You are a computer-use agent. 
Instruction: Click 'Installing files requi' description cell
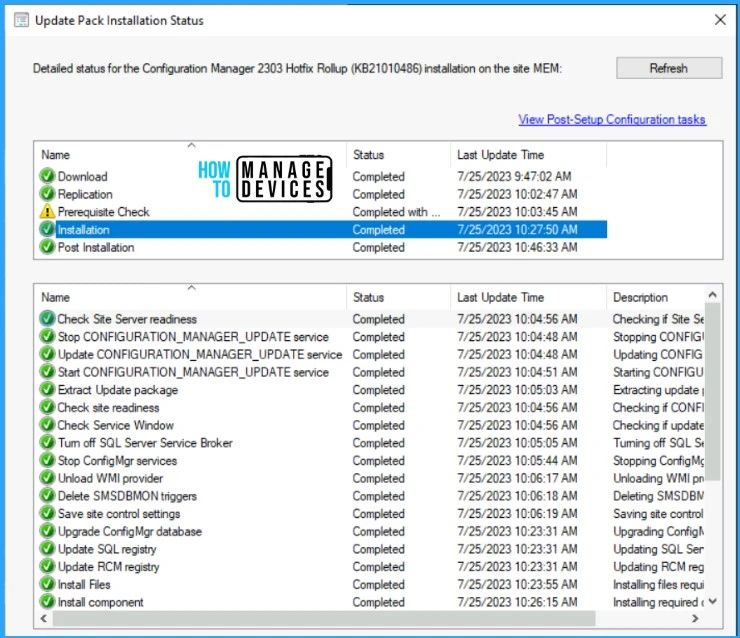pyautogui.click(x=658, y=585)
